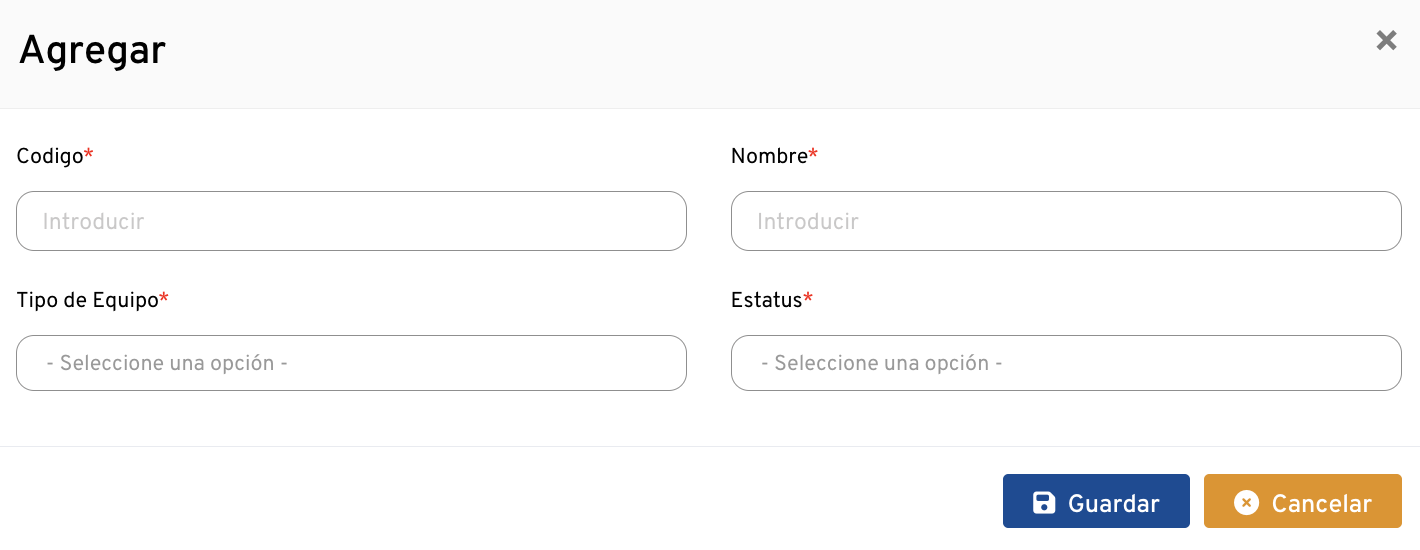
Task: Click the red asterisk beside Estatus
Action: (x=808, y=298)
